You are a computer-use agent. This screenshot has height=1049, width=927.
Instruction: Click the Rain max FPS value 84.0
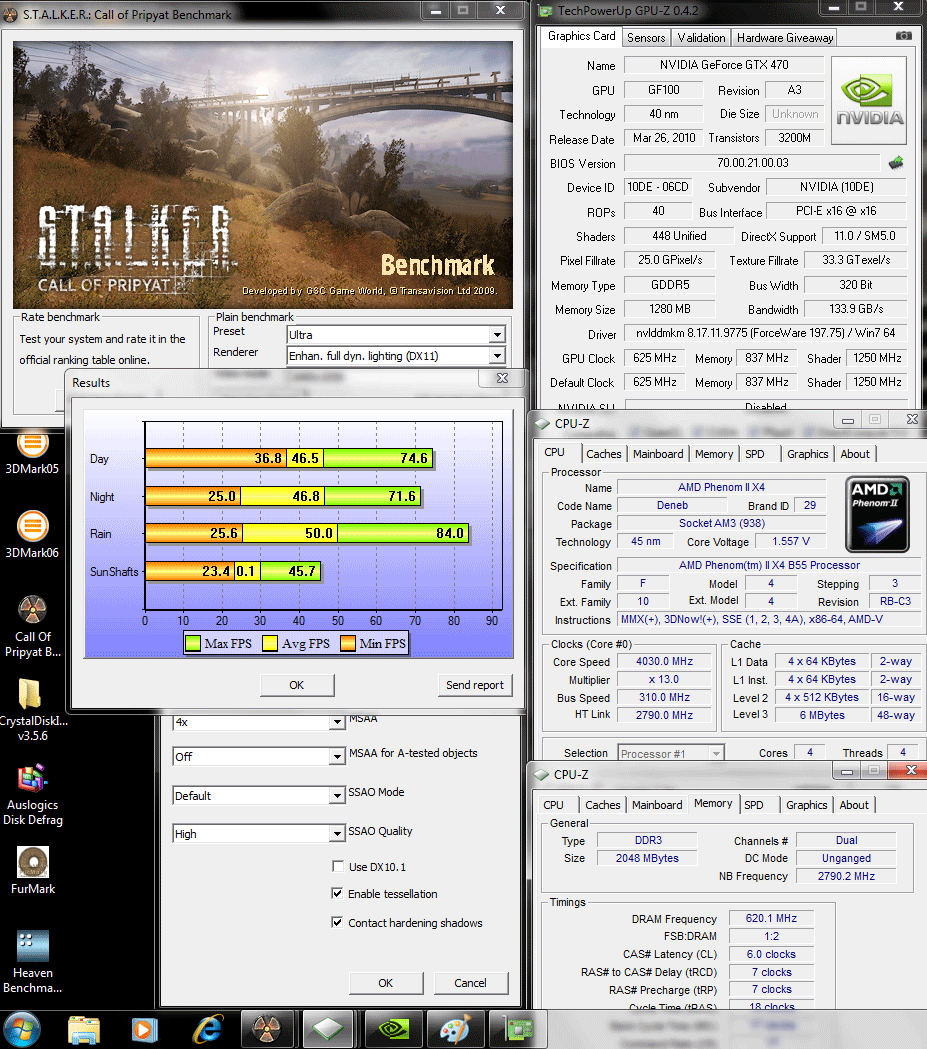point(449,533)
